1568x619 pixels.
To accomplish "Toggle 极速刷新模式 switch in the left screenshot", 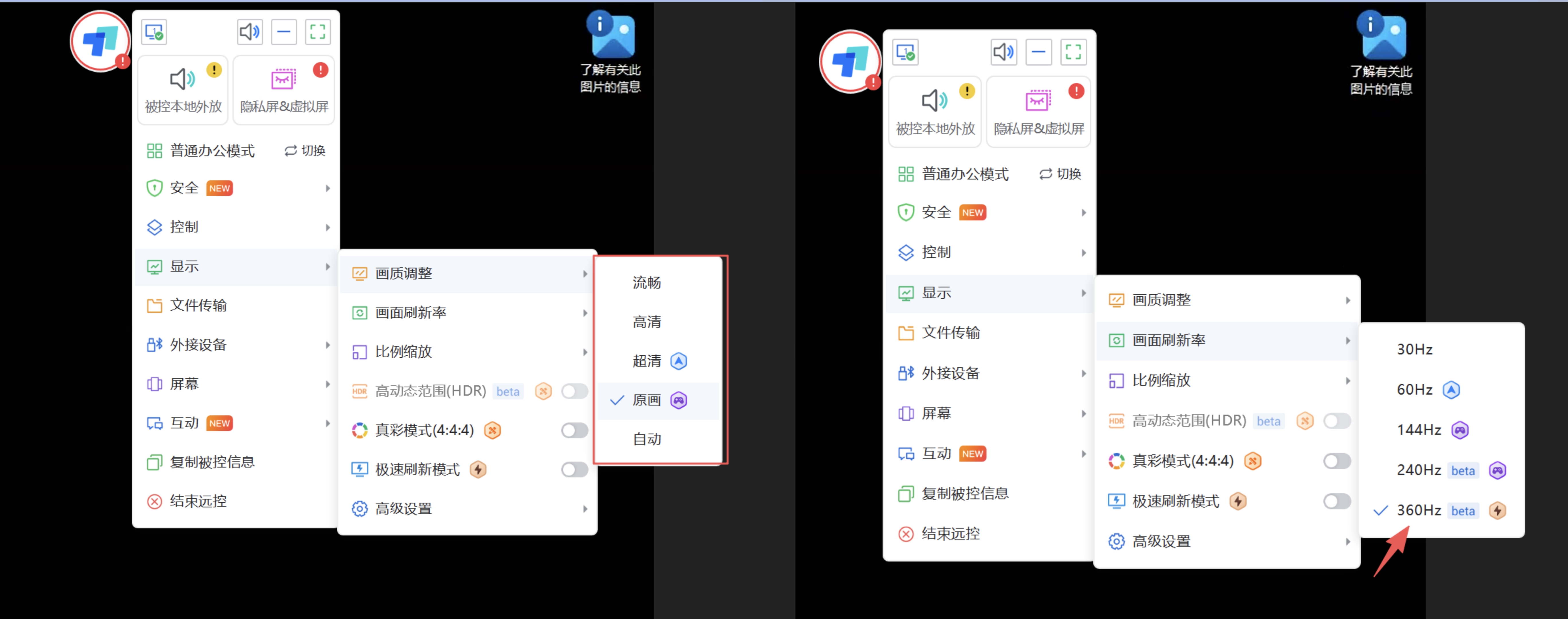I will [574, 469].
